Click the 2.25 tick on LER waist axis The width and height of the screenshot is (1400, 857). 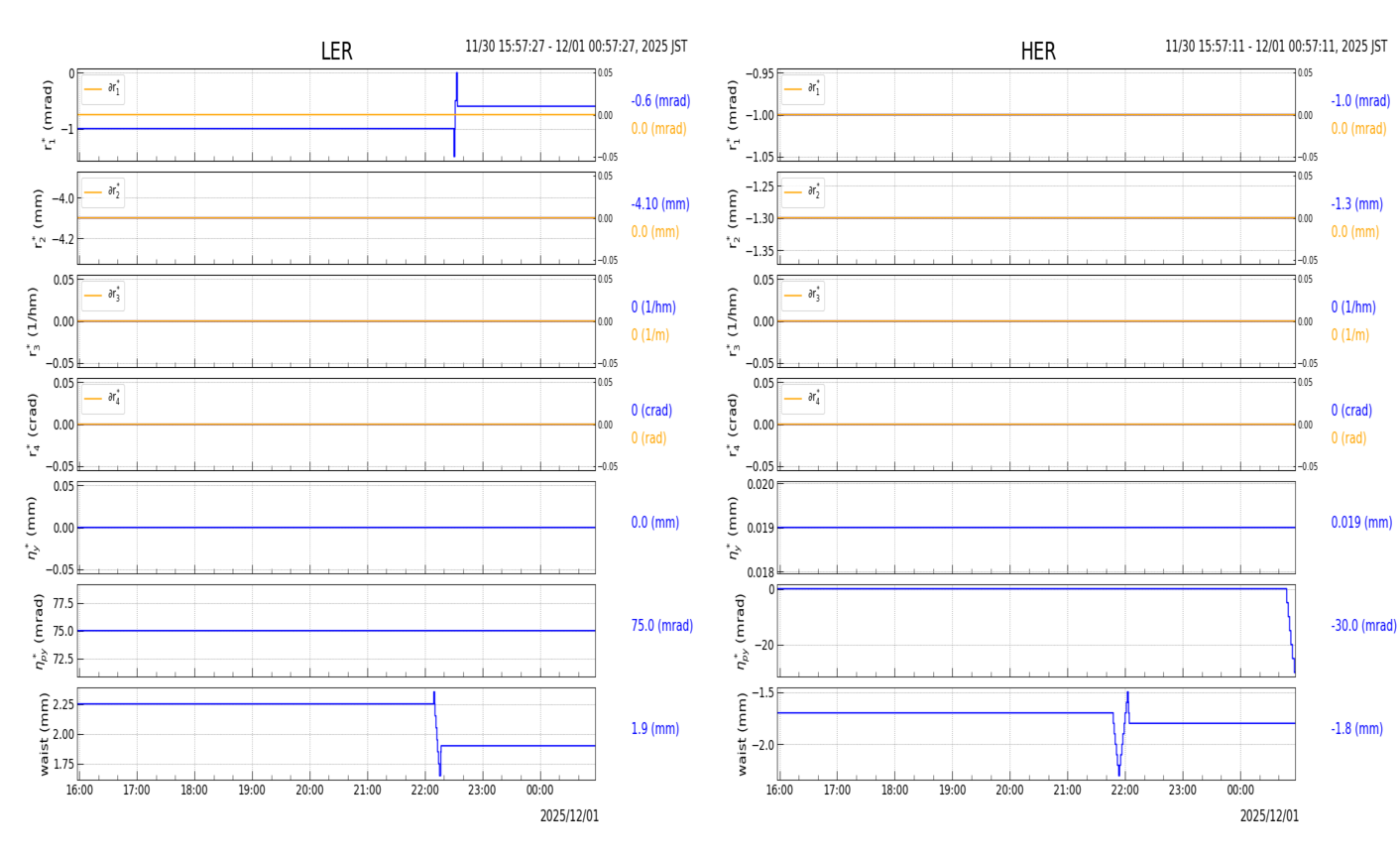(62, 704)
